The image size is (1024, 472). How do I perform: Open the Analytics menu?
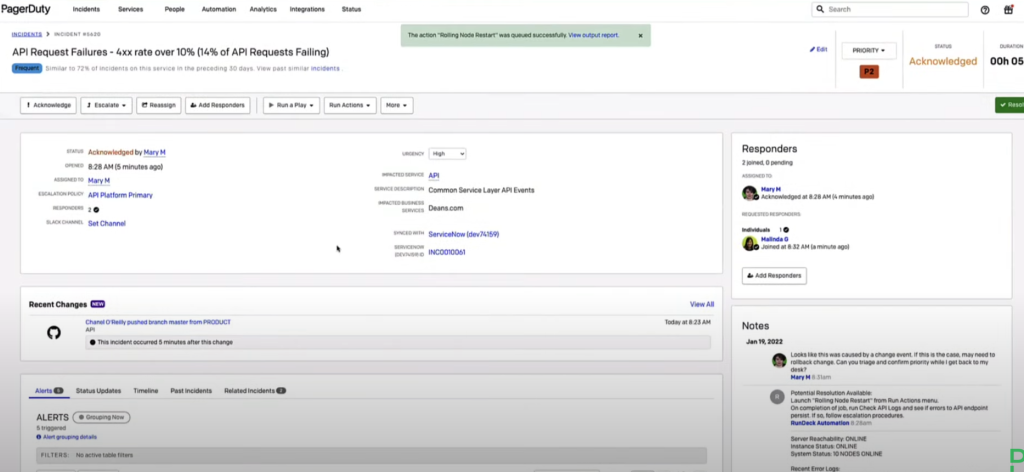tap(263, 10)
